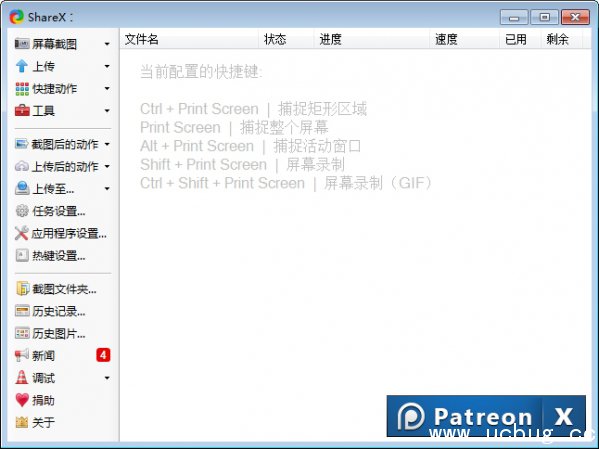Click the 热键设置 keyboard key icon
Screen dimensions: 599x449
point(22,255)
